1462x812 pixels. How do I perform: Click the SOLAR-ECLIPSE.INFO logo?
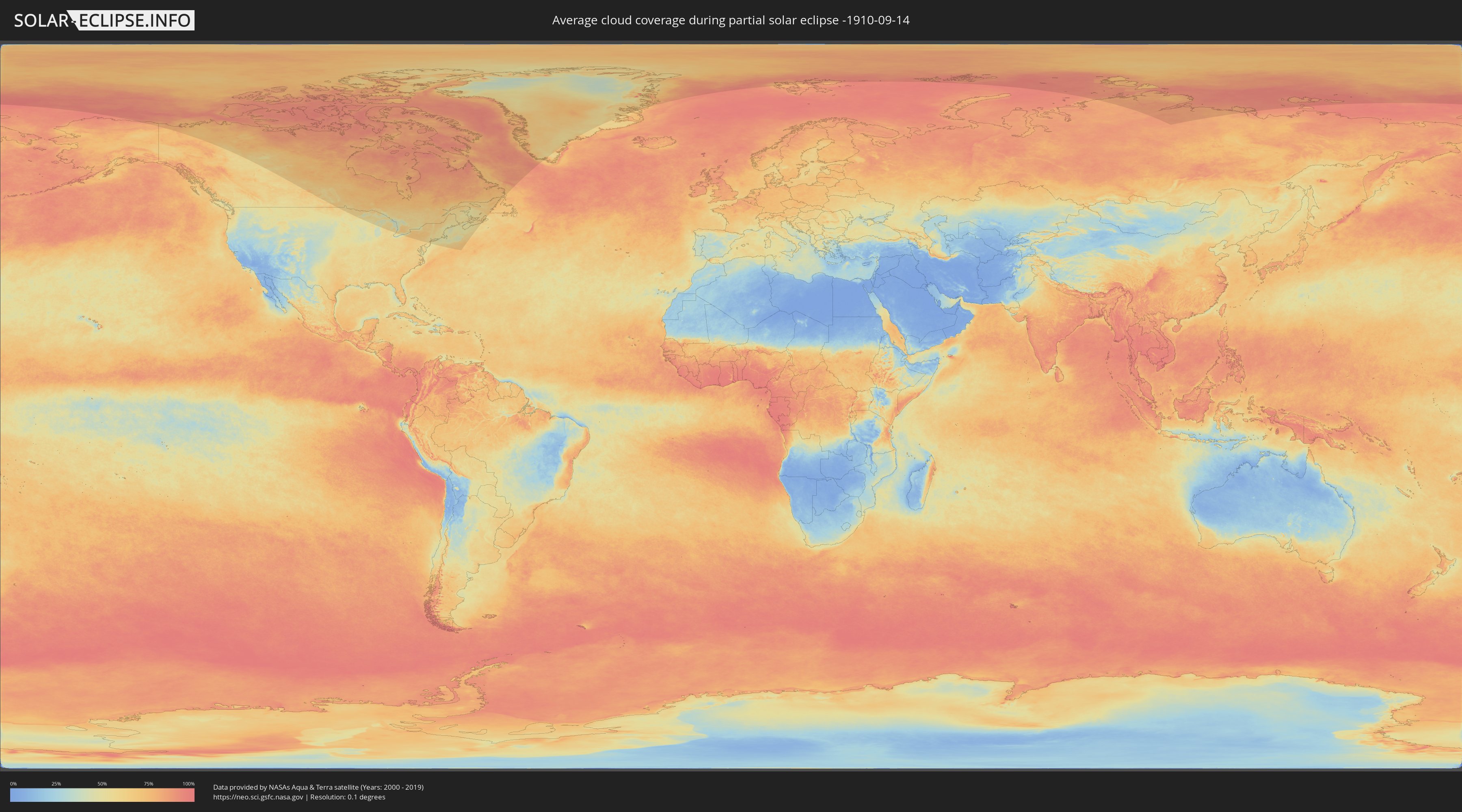tap(104, 20)
